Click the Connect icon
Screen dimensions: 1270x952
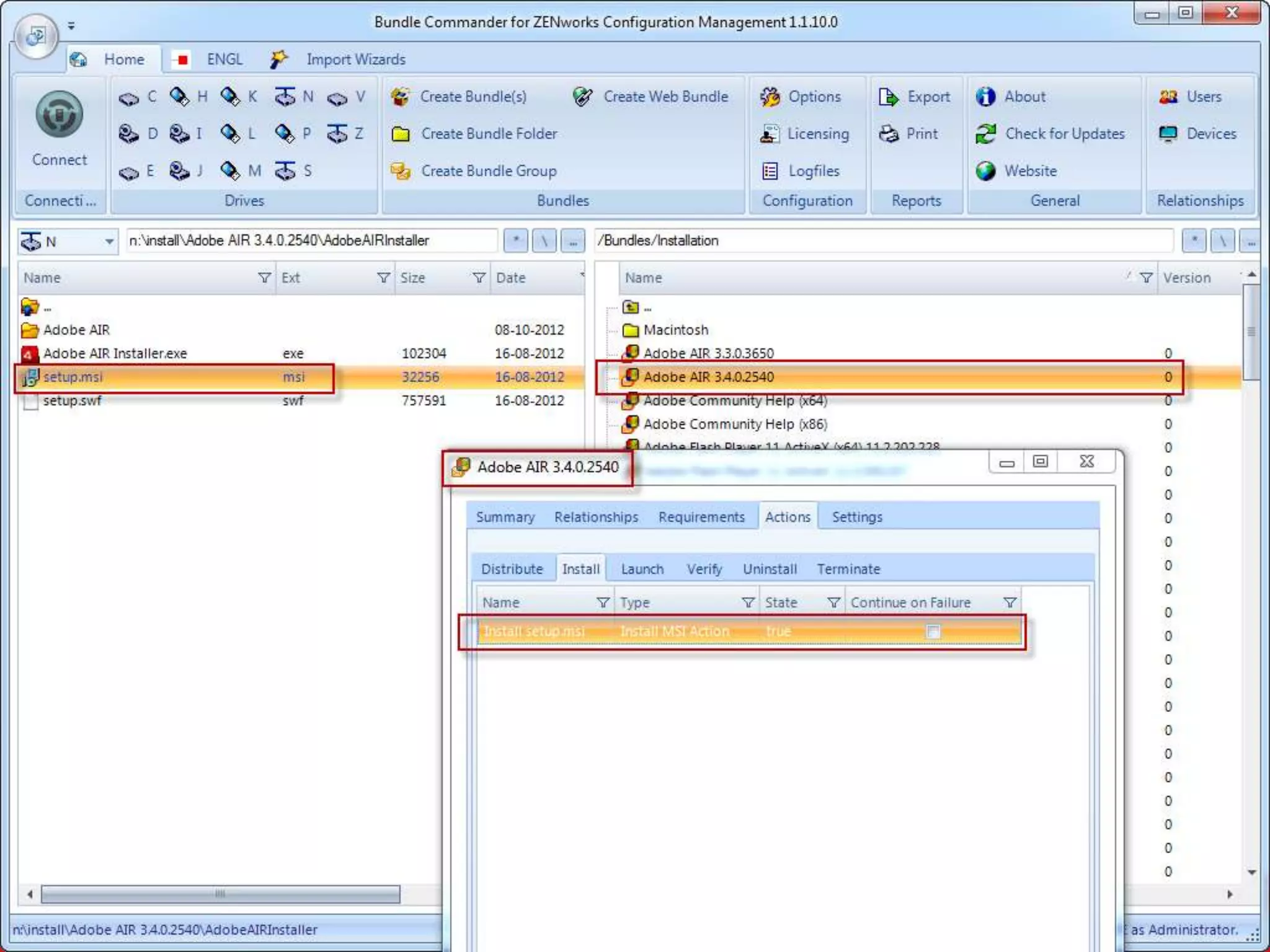(59, 115)
